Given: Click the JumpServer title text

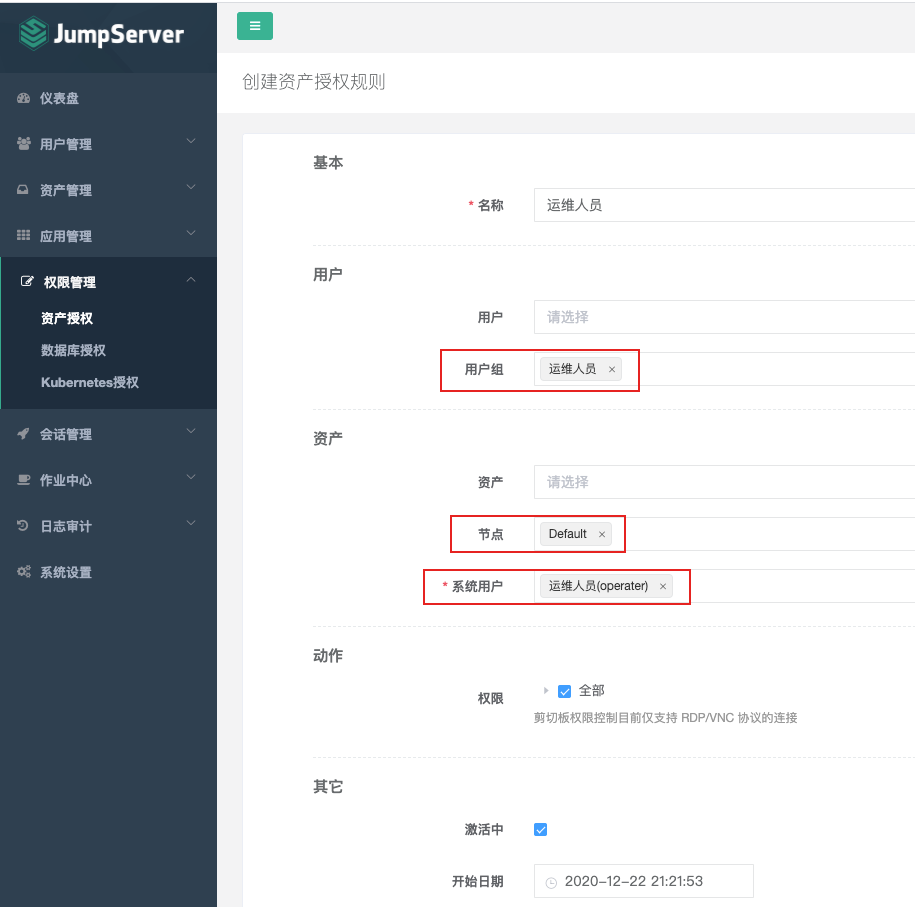Looking at the screenshot, I should pos(118,34).
